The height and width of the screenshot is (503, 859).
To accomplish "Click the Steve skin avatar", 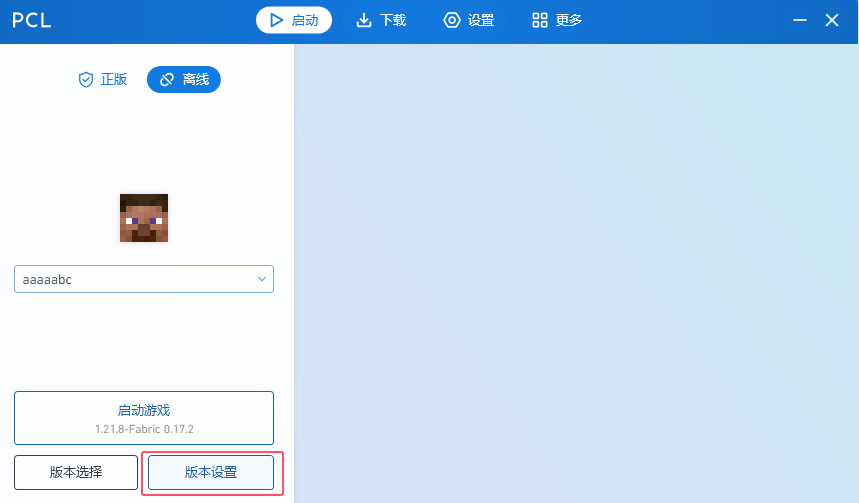I will tap(144, 218).
